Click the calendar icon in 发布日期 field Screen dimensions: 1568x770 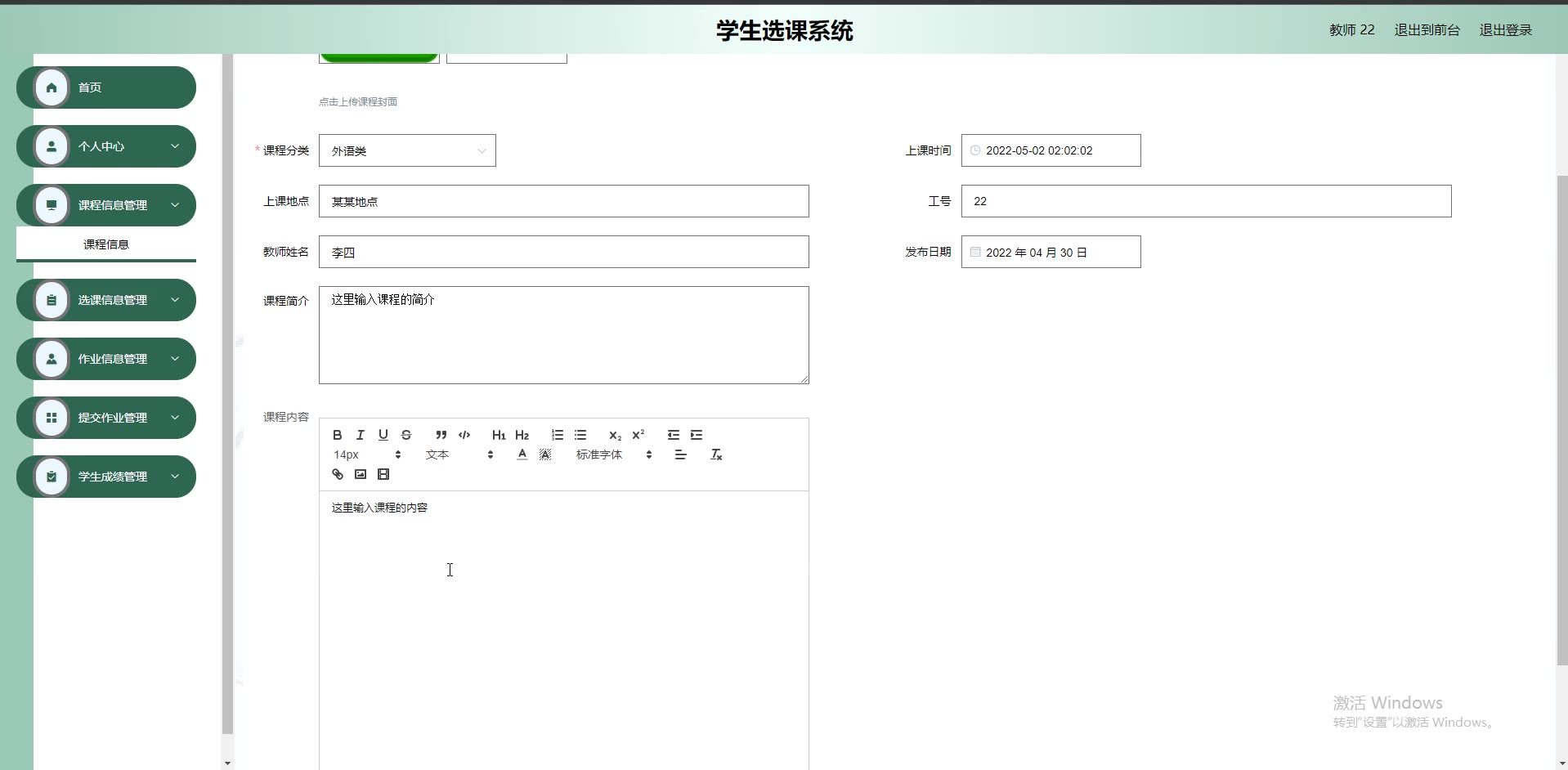click(974, 252)
